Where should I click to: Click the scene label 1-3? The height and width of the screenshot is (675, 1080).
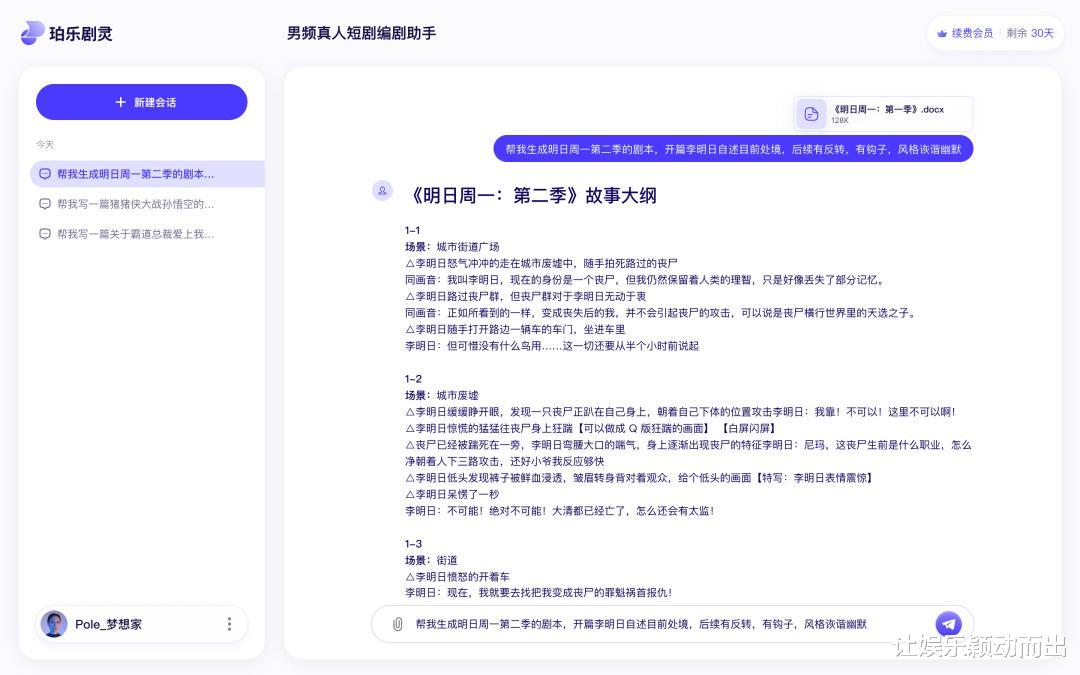(413, 543)
